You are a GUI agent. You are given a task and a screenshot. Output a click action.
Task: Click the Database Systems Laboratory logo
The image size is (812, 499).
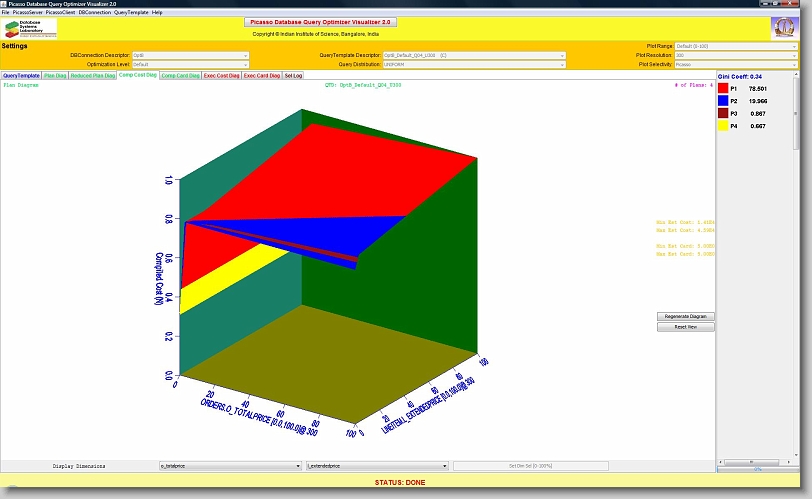pyautogui.click(x=30, y=28)
